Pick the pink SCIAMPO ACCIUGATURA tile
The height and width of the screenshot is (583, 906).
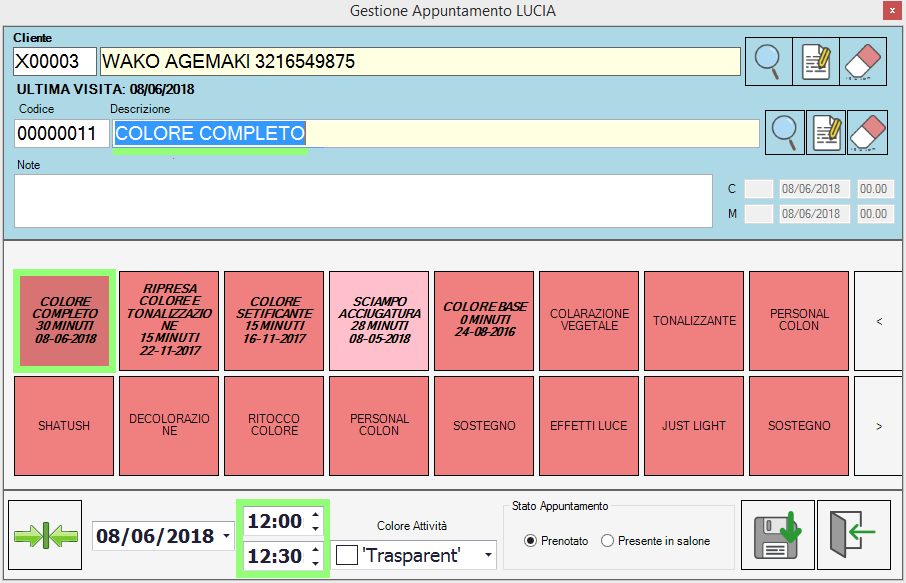pos(379,320)
